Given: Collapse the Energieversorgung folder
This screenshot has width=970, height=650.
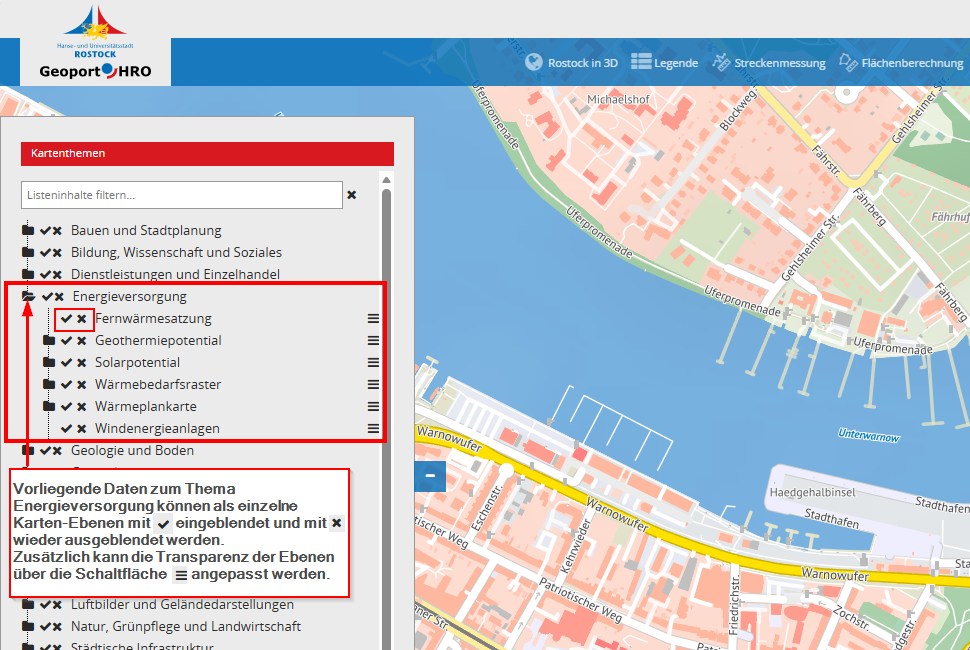Looking at the screenshot, I should pos(29,297).
